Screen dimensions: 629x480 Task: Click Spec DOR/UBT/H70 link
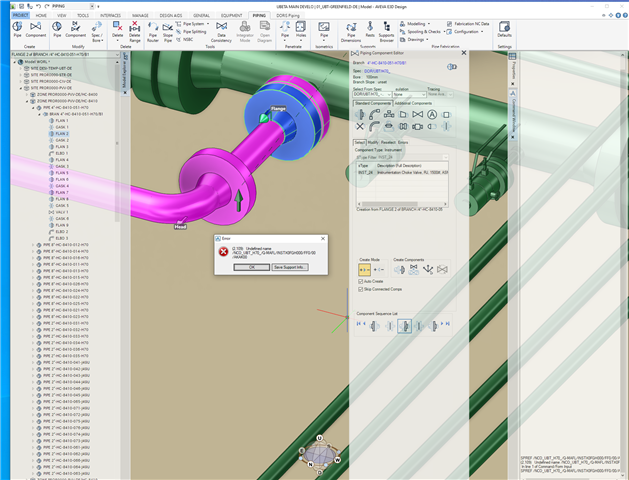tap(377, 71)
